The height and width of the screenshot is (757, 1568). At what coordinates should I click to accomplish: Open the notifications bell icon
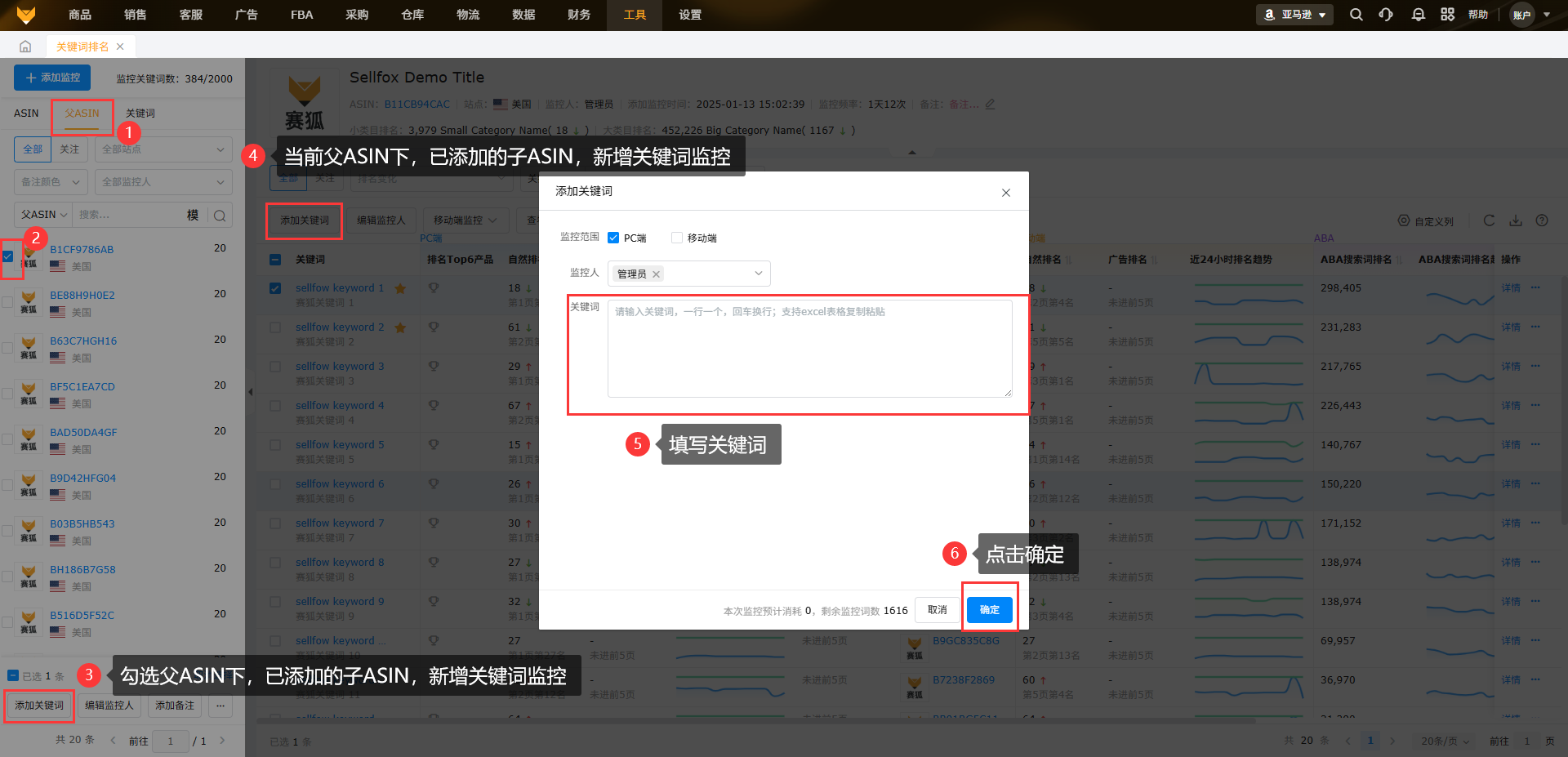point(1418,15)
